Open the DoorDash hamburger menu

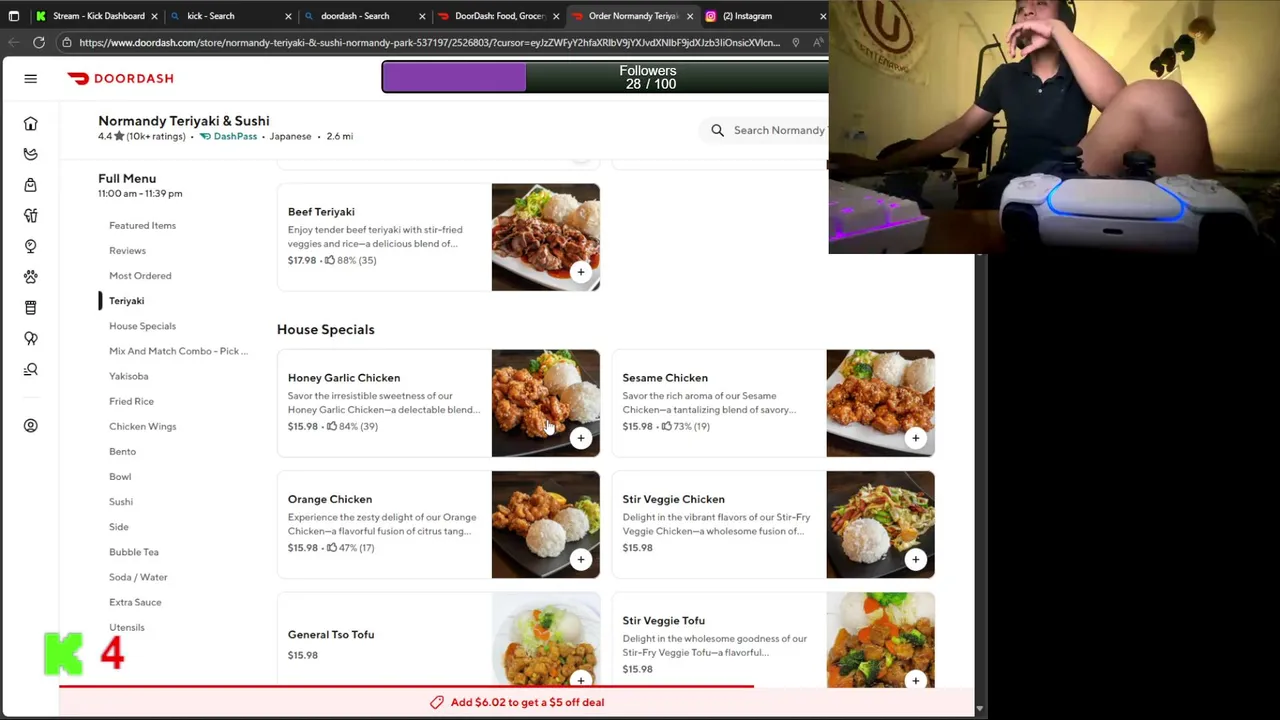(x=30, y=78)
